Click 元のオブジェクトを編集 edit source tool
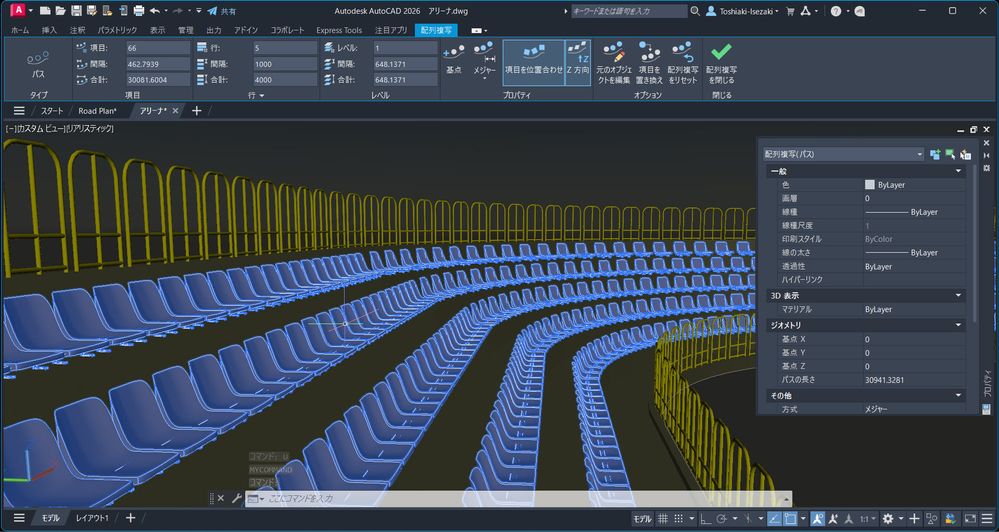This screenshot has height=532, width=999. (613, 63)
